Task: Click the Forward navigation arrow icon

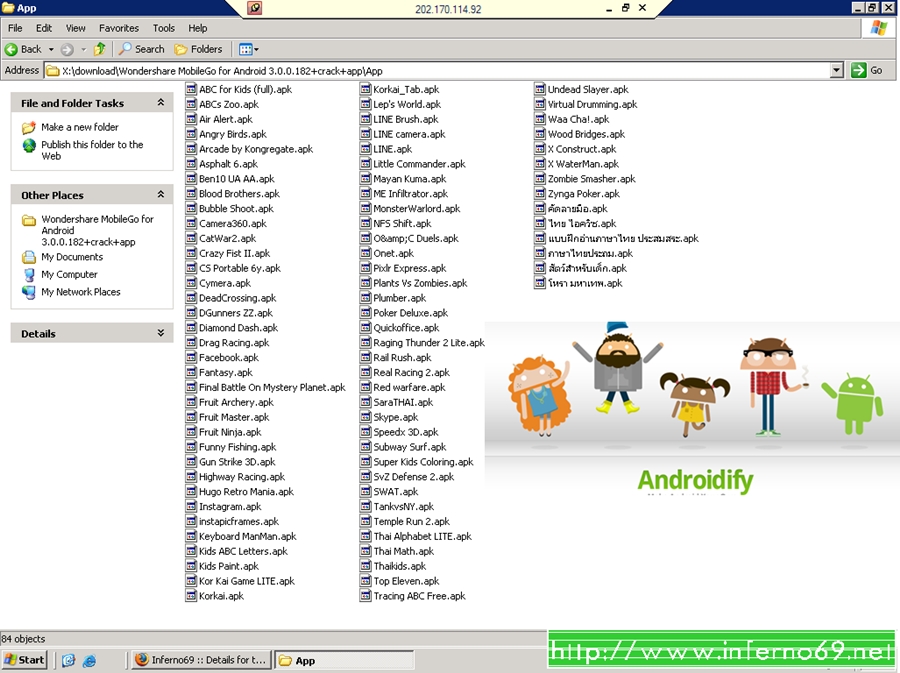Action: (x=67, y=49)
